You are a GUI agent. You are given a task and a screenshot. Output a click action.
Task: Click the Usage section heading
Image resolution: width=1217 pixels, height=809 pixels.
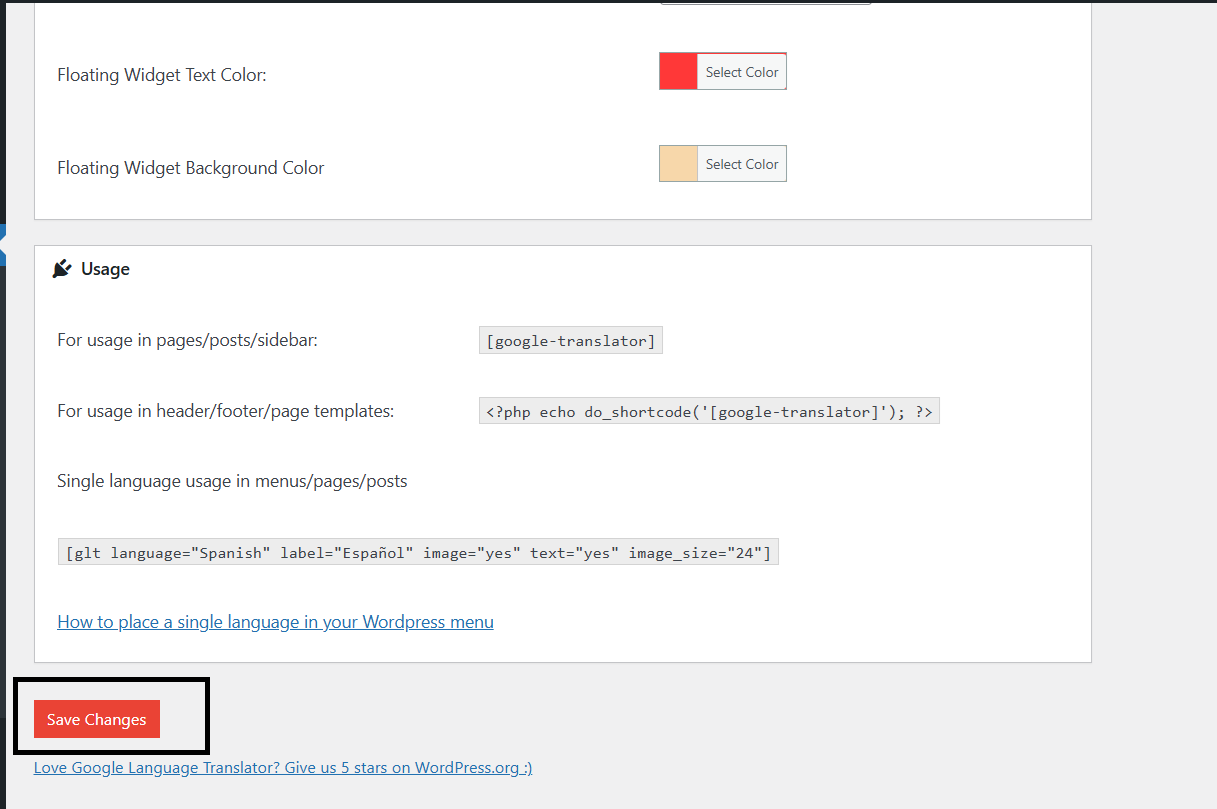click(x=105, y=269)
